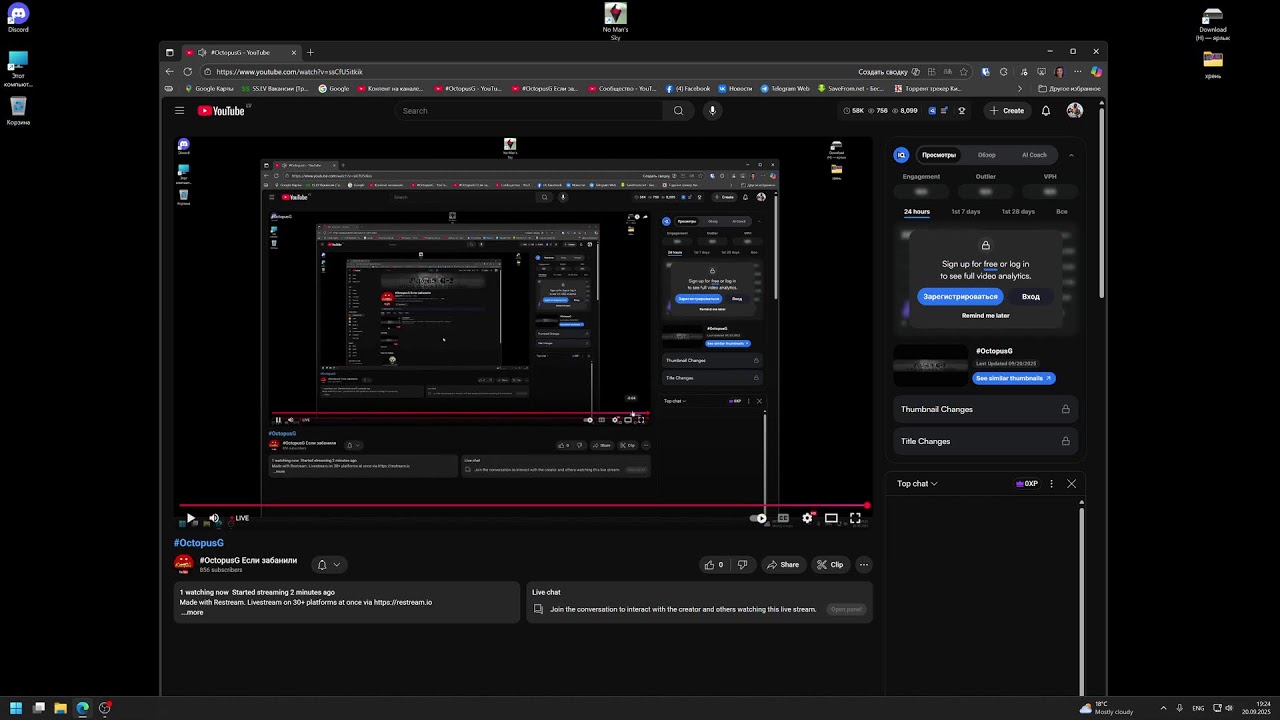Open Discord desktop shortcut
Image resolution: width=1280 pixels, height=720 pixels.
pos(18,18)
